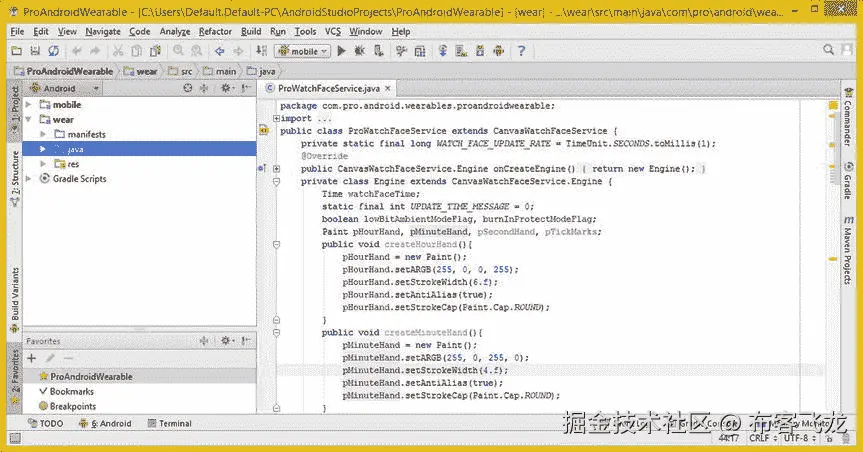Click the Copy icon in toolbar
The width and height of the screenshot is (863, 452).
pyautogui.click(x=136, y=51)
